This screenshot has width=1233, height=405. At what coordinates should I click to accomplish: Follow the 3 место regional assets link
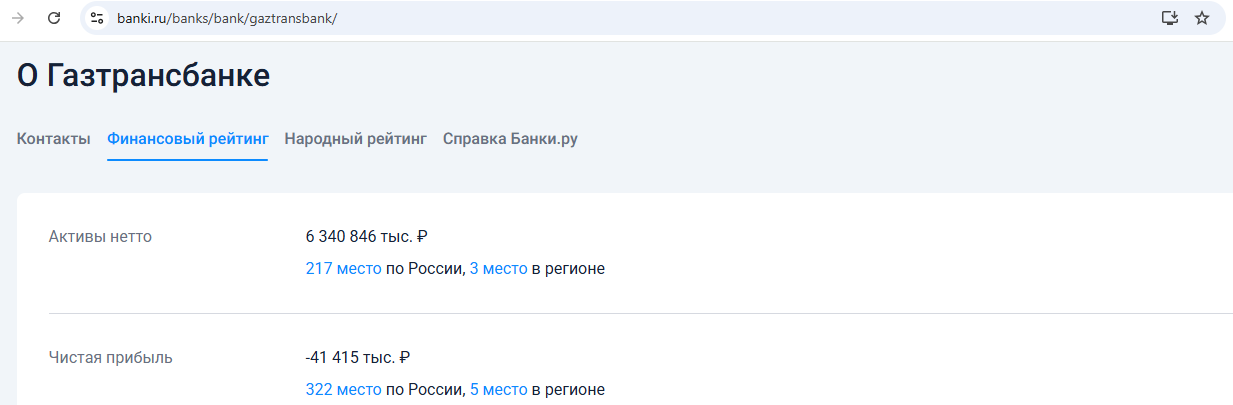498,268
